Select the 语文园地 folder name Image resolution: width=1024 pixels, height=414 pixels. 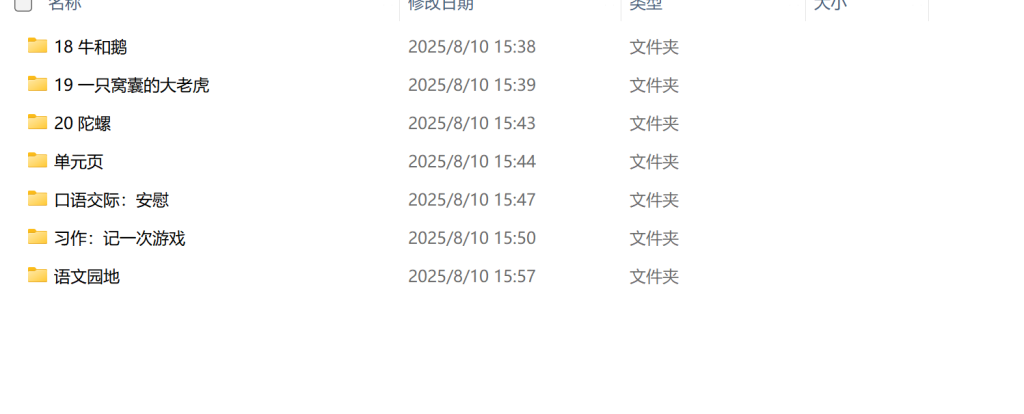[87, 277]
